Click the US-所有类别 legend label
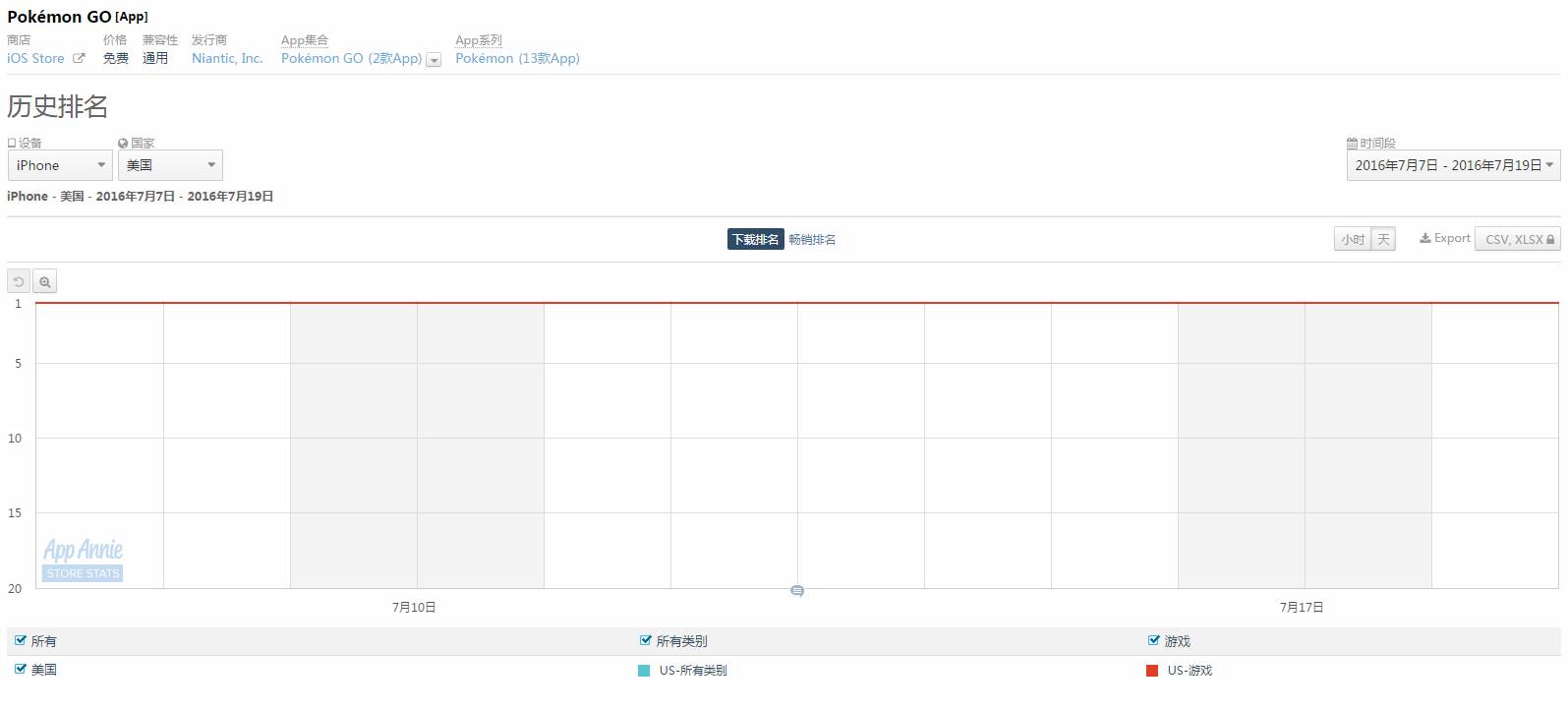The width and height of the screenshot is (1568, 712). 693,671
